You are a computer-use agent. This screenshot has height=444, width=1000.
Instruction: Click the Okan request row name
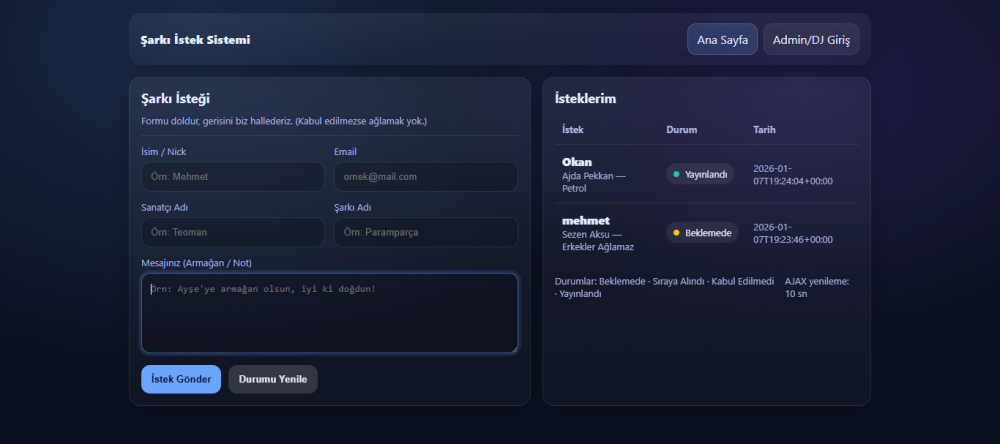pyautogui.click(x=577, y=162)
